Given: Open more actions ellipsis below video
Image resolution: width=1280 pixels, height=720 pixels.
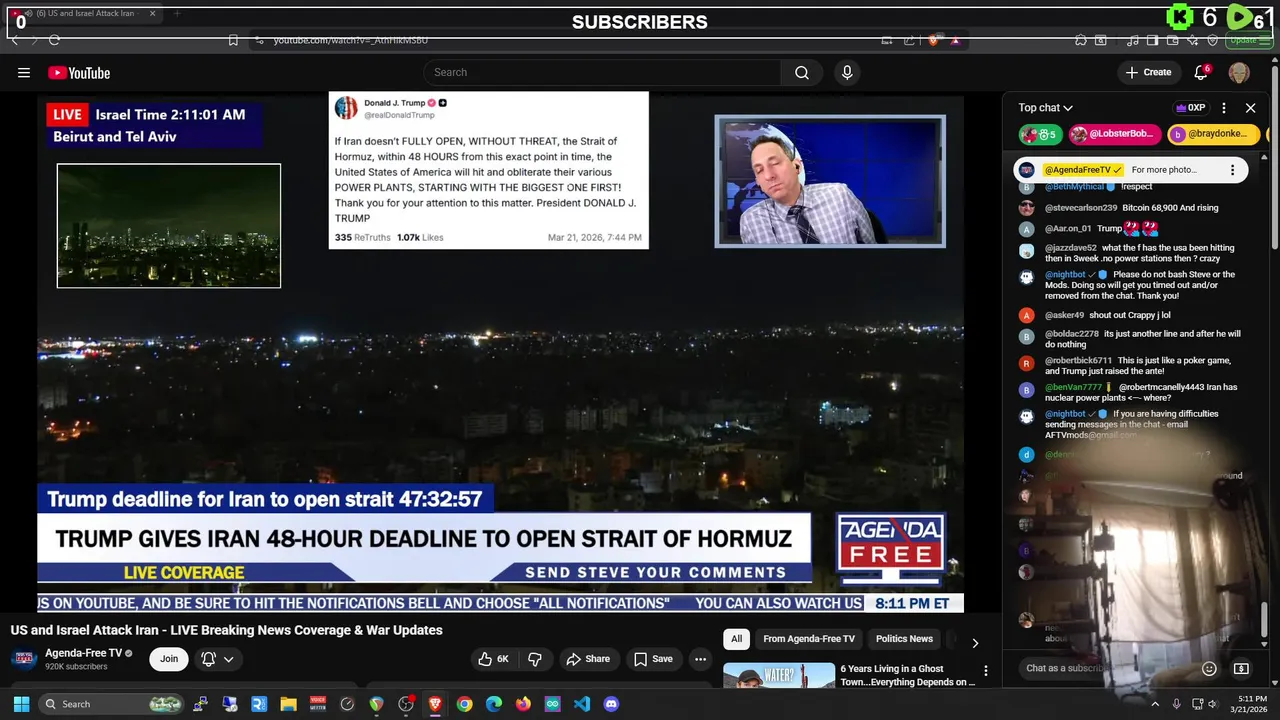Looking at the screenshot, I should (700, 659).
